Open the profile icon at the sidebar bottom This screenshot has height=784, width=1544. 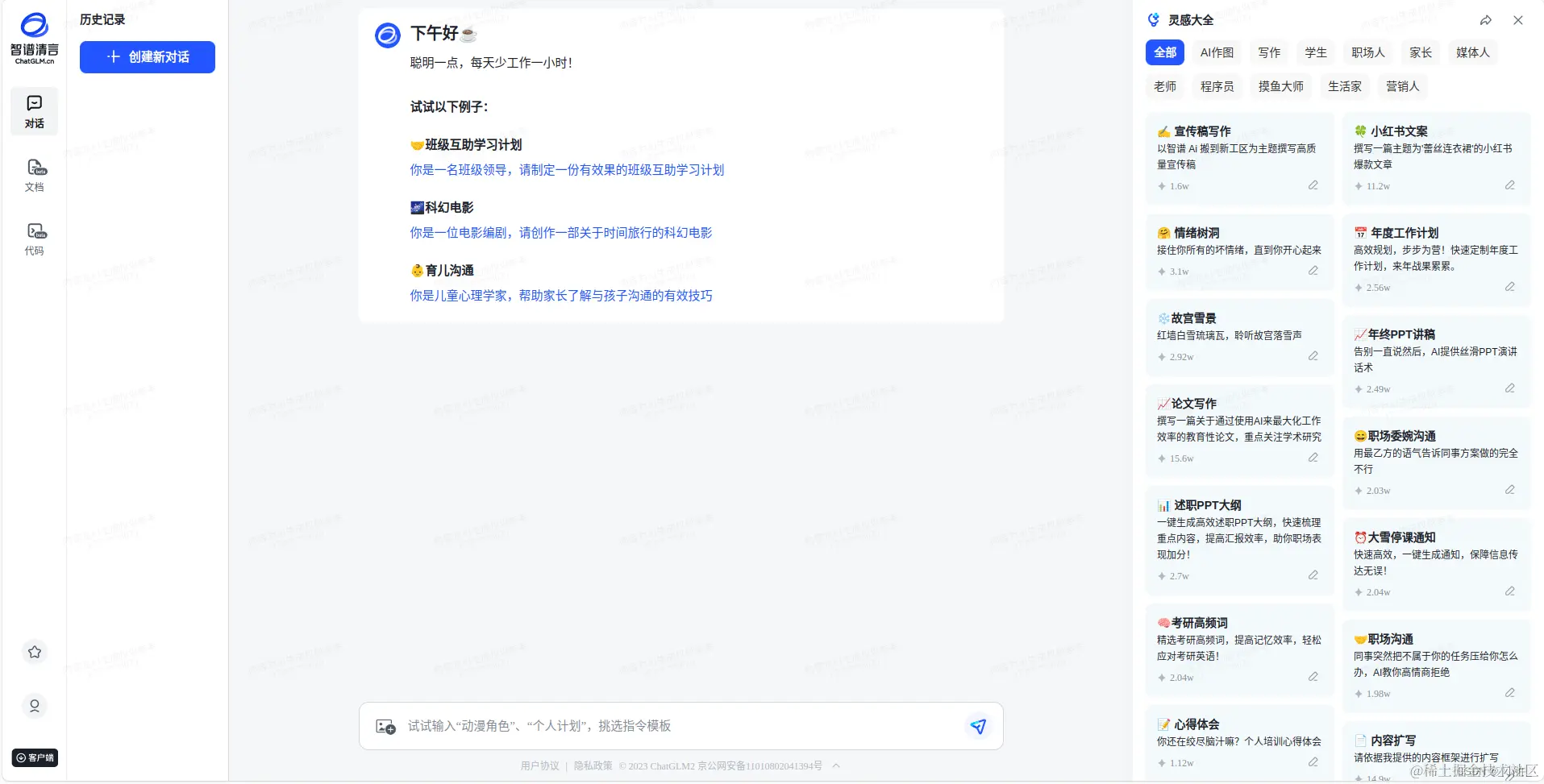(x=34, y=706)
